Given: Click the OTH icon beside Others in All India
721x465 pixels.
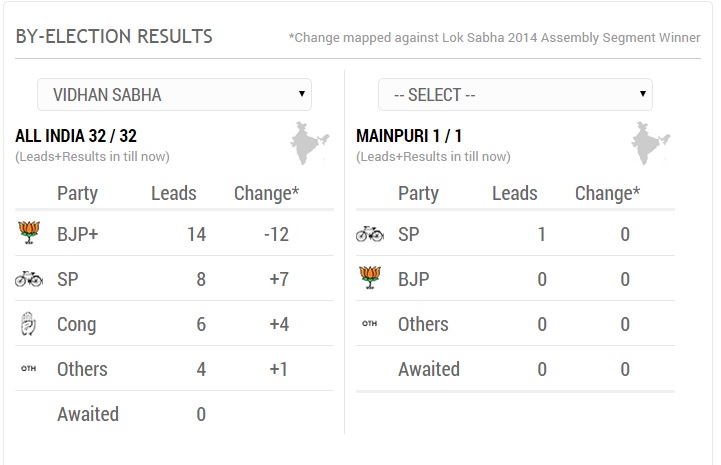Looking at the screenshot, I should (29, 368).
